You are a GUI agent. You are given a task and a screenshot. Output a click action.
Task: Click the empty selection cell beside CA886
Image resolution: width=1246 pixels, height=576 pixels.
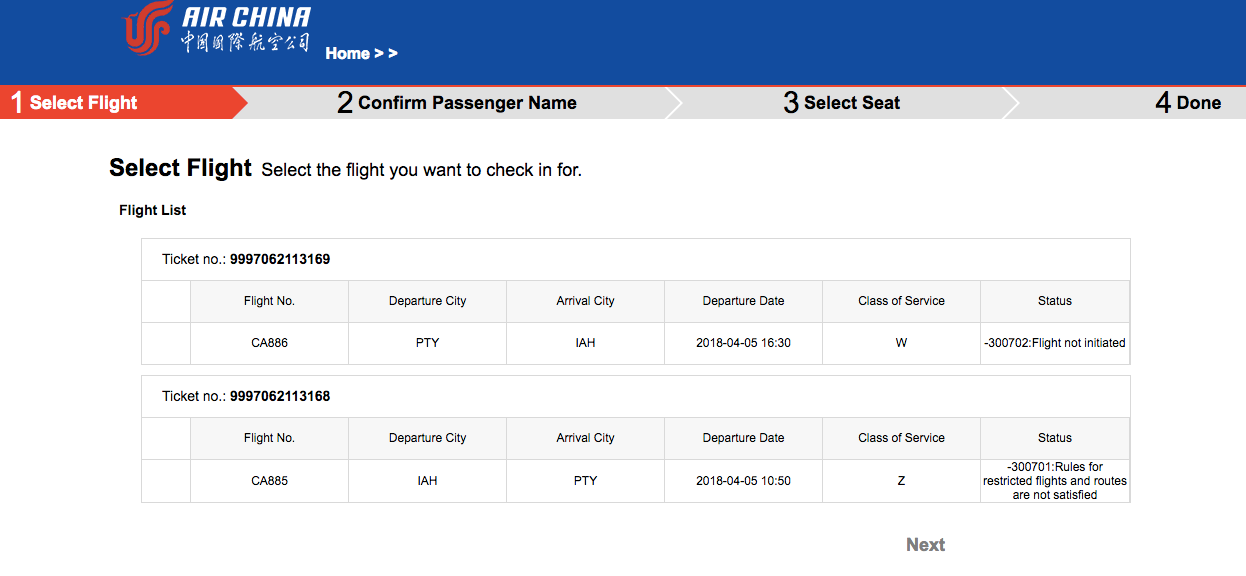pos(166,343)
